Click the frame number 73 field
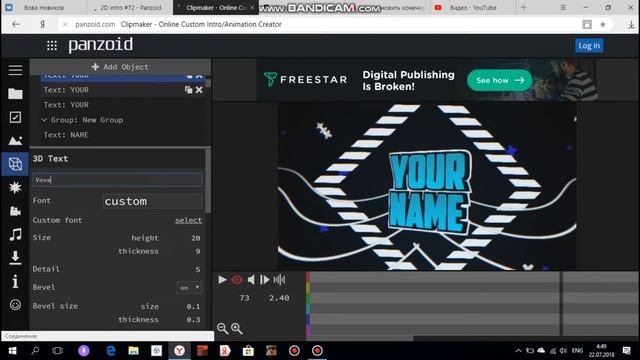640x360 pixels. click(x=244, y=298)
